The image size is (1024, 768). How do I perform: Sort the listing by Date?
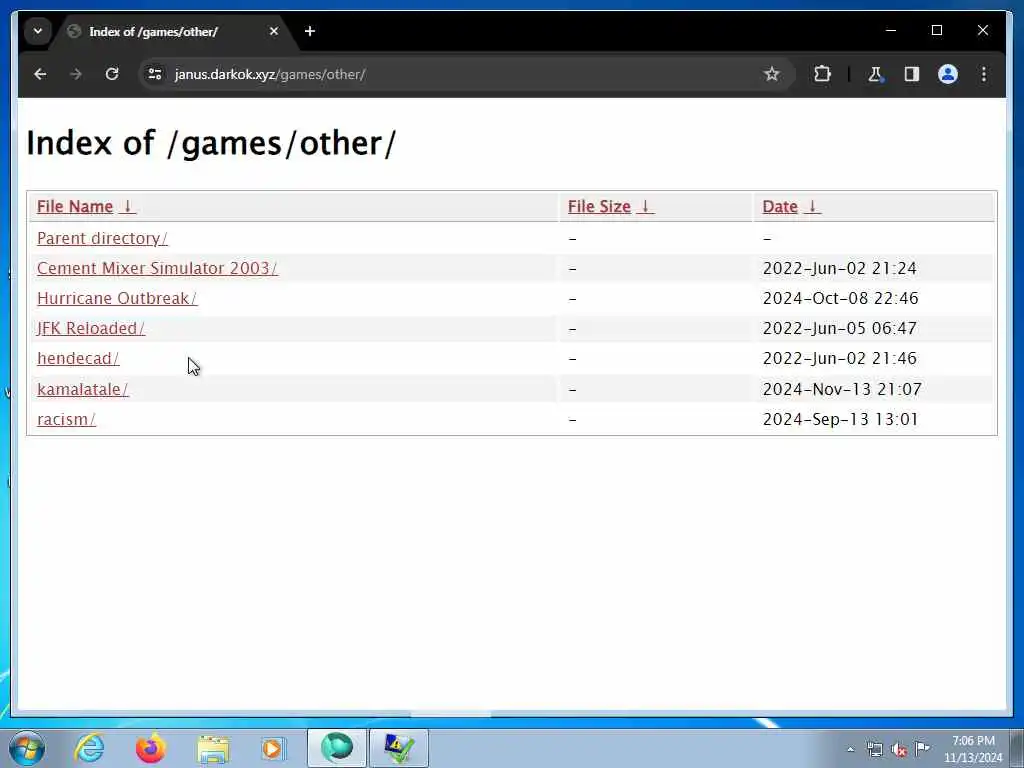pyautogui.click(x=791, y=206)
